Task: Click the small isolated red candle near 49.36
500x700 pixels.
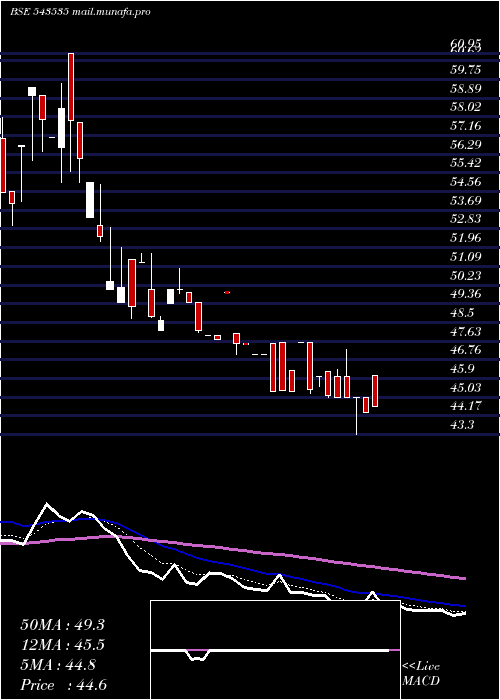Action: [x=227, y=292]
